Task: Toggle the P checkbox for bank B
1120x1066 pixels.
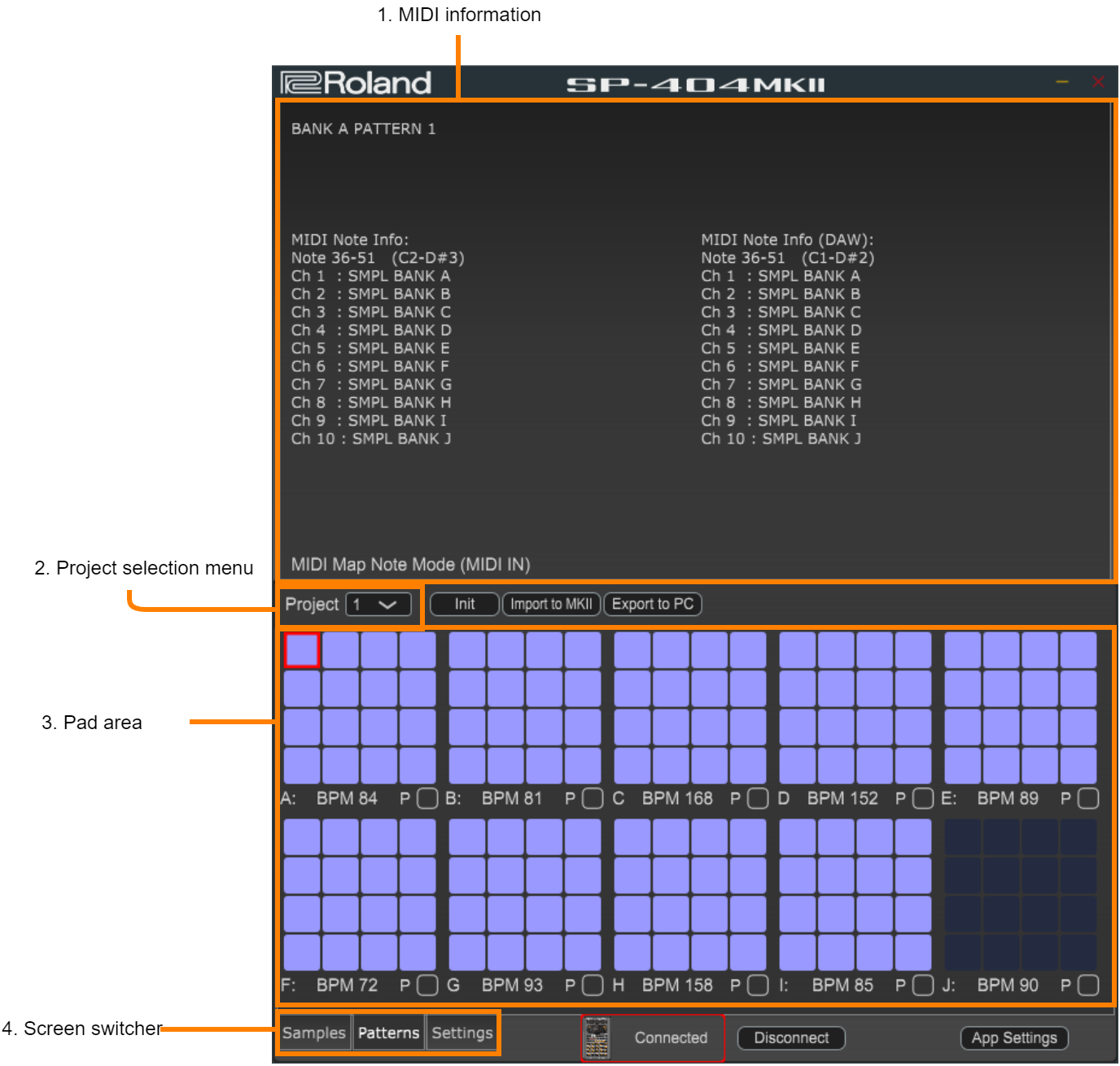Action: click(593, 798)
